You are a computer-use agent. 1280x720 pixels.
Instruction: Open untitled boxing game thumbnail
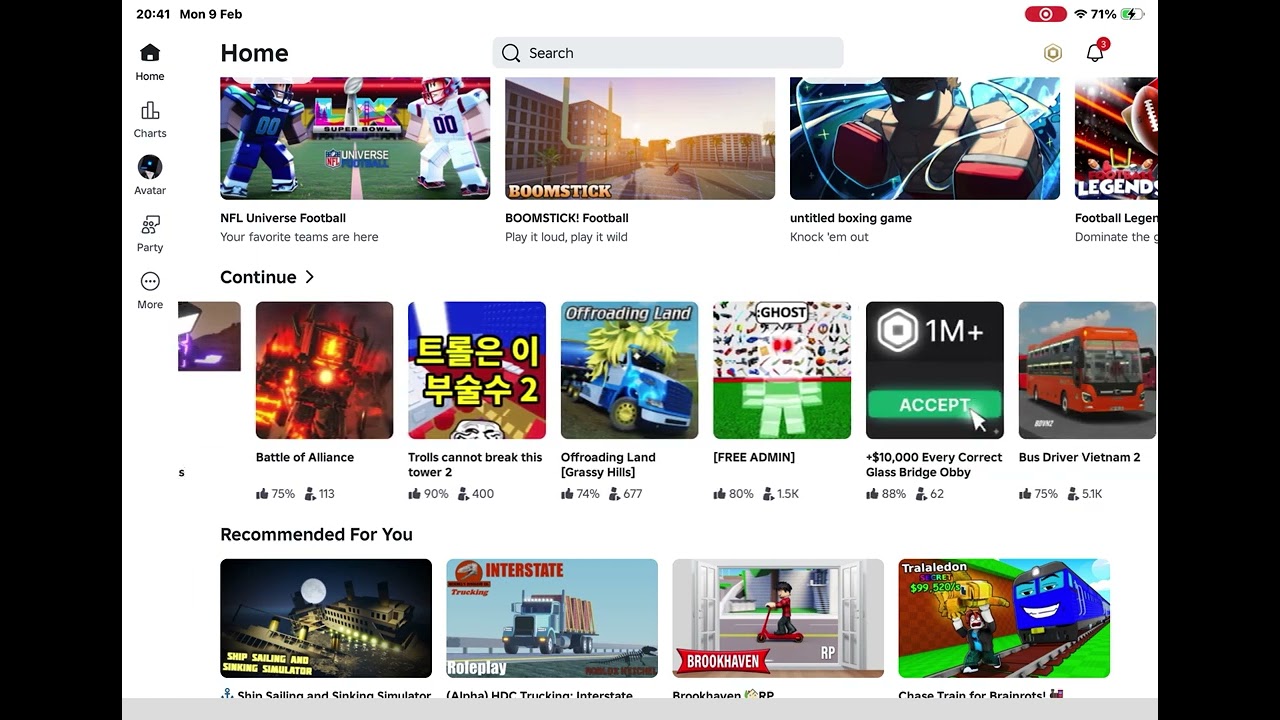click(925, 139)
